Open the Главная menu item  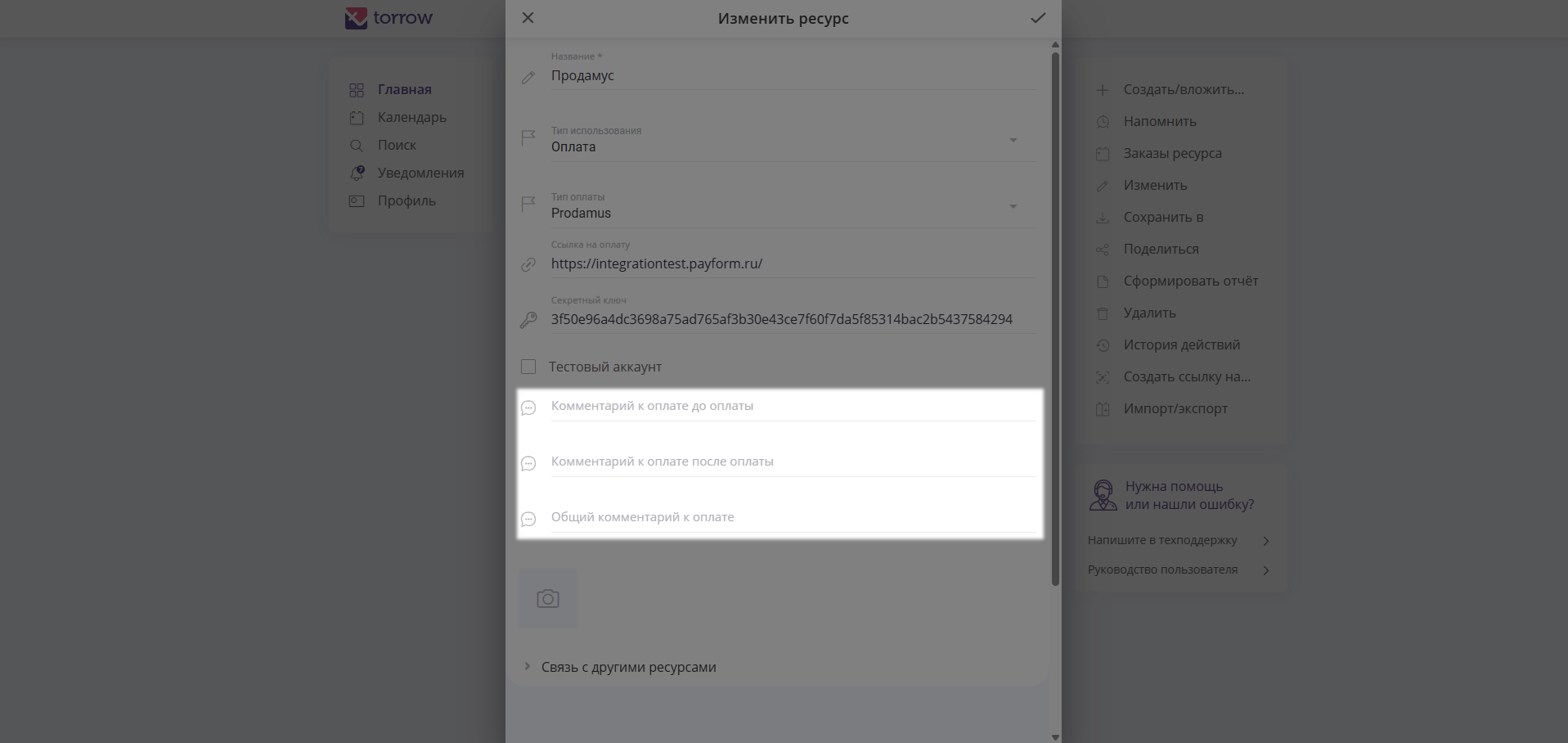click(x=404, y=90)
